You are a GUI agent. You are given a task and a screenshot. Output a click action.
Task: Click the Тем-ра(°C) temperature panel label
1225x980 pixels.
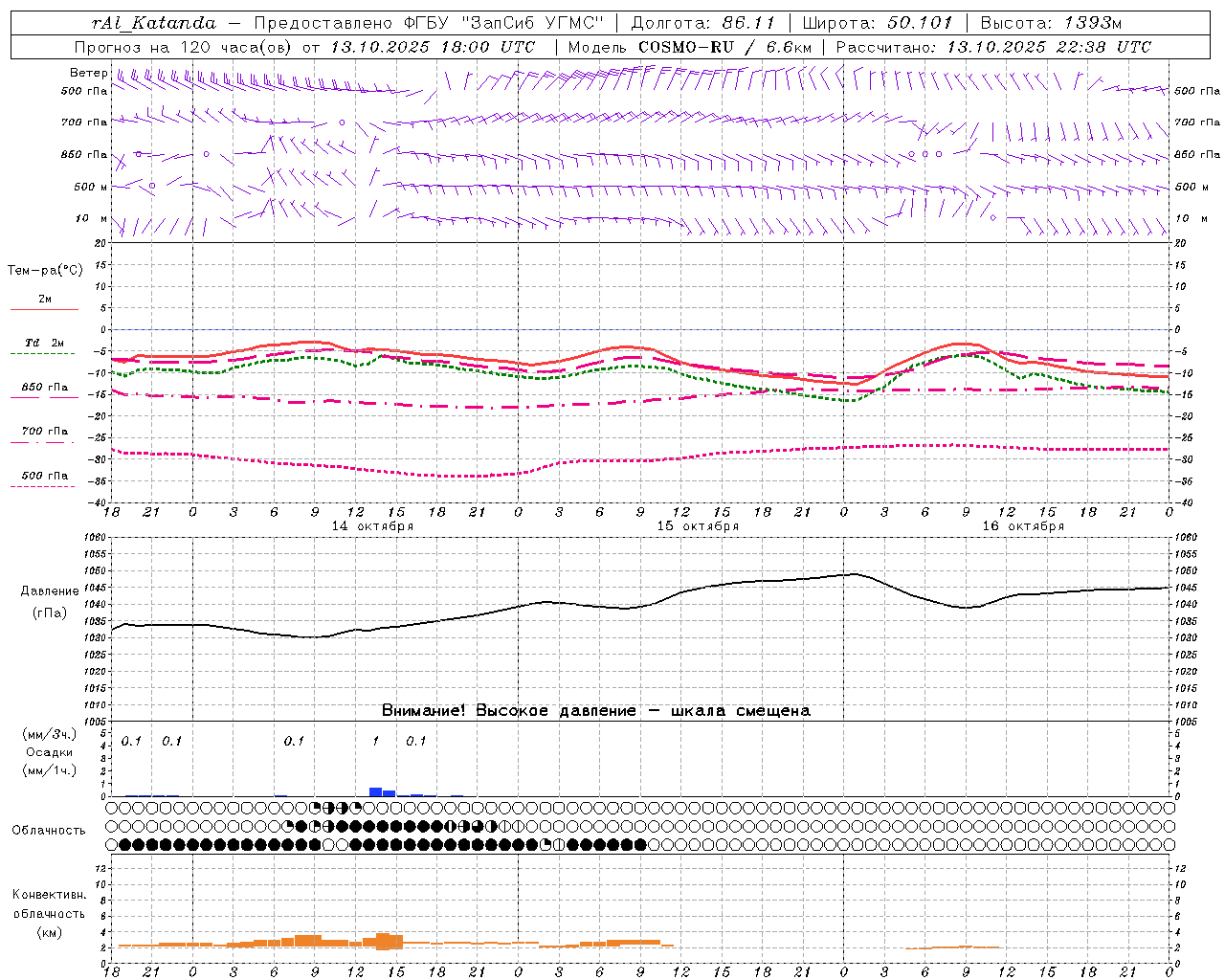(x=45, y=271)
